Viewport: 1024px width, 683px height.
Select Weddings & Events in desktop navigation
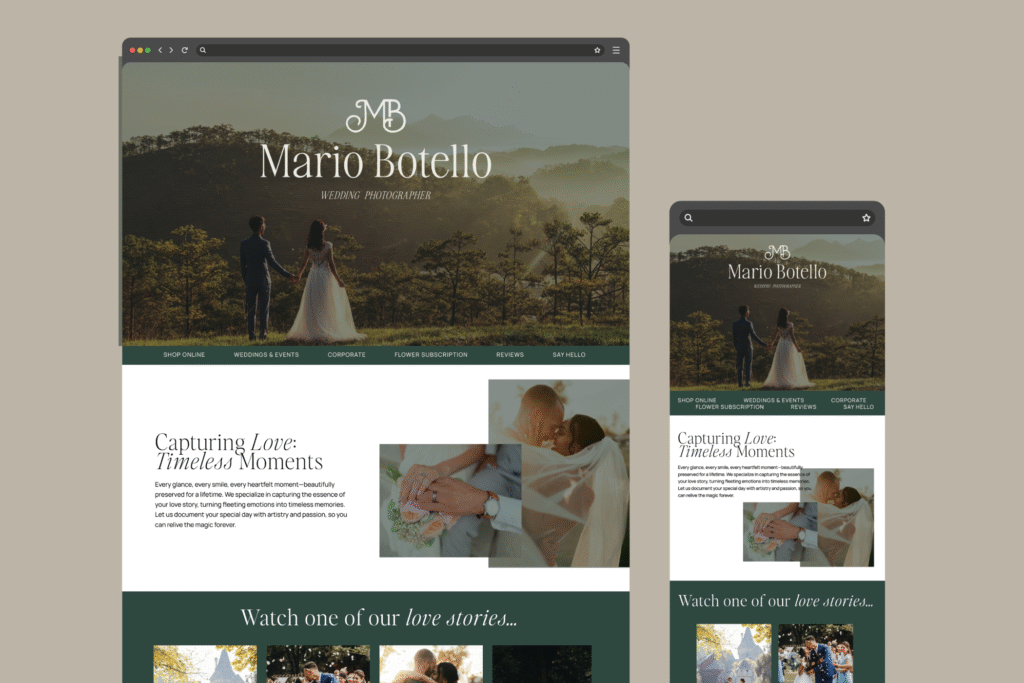(x=266, y=355)
